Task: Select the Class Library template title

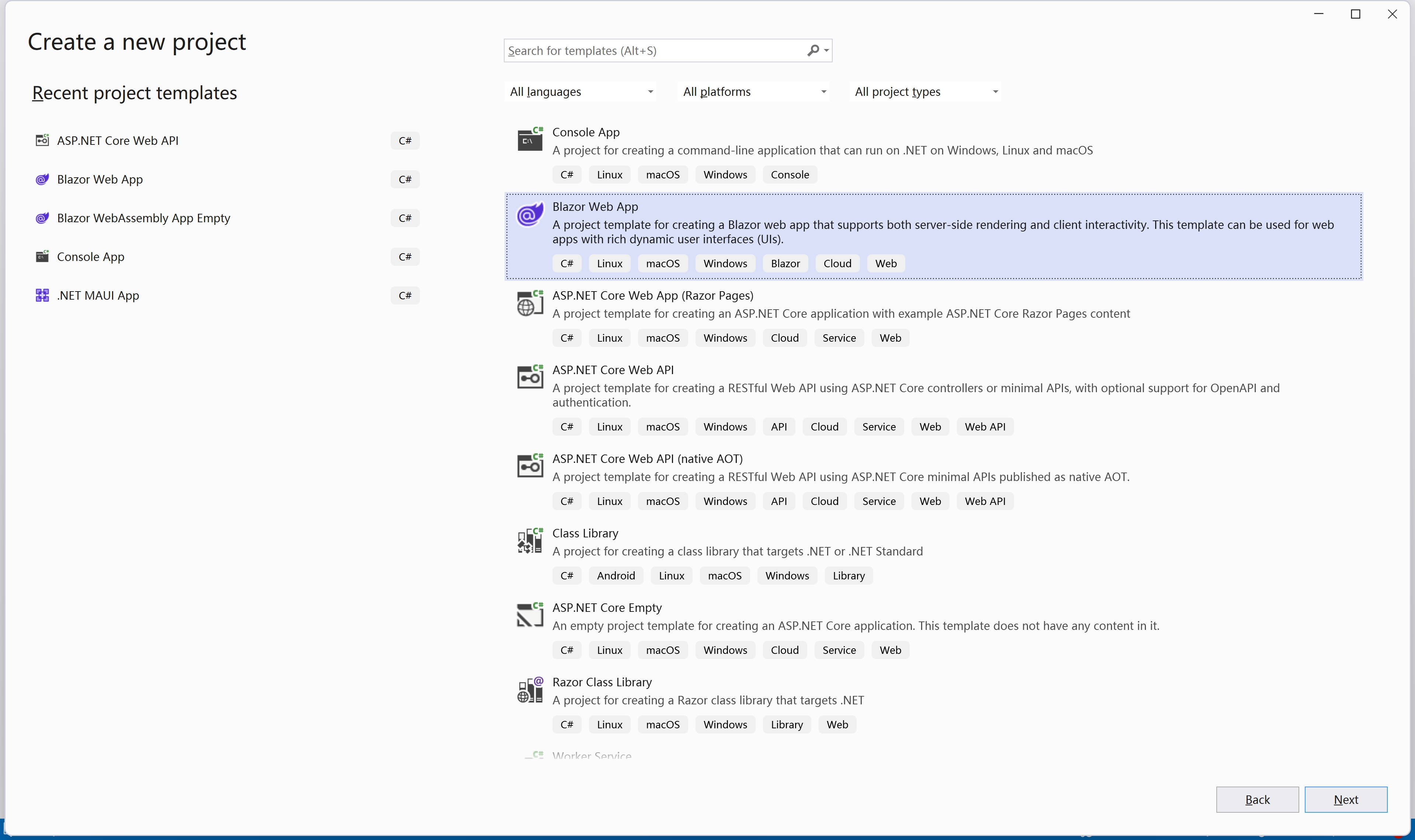Action: pyautogui.click(x=585, y=533)
